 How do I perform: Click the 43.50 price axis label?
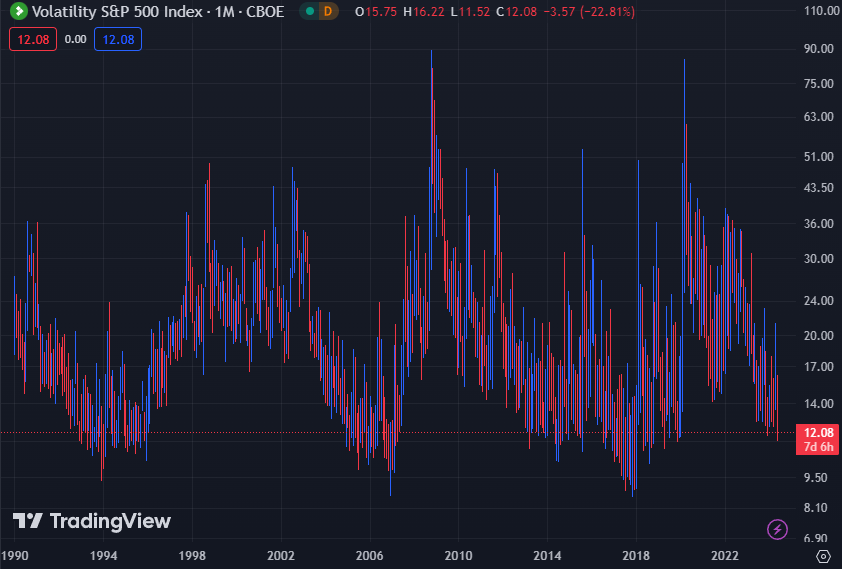tap(818, 188)
